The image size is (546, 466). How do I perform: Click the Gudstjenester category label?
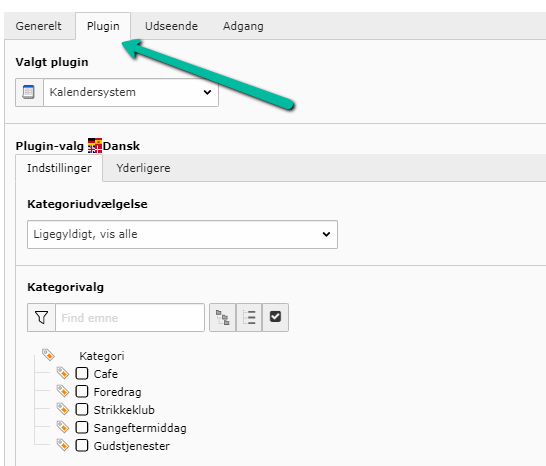(x=132, y=446)
